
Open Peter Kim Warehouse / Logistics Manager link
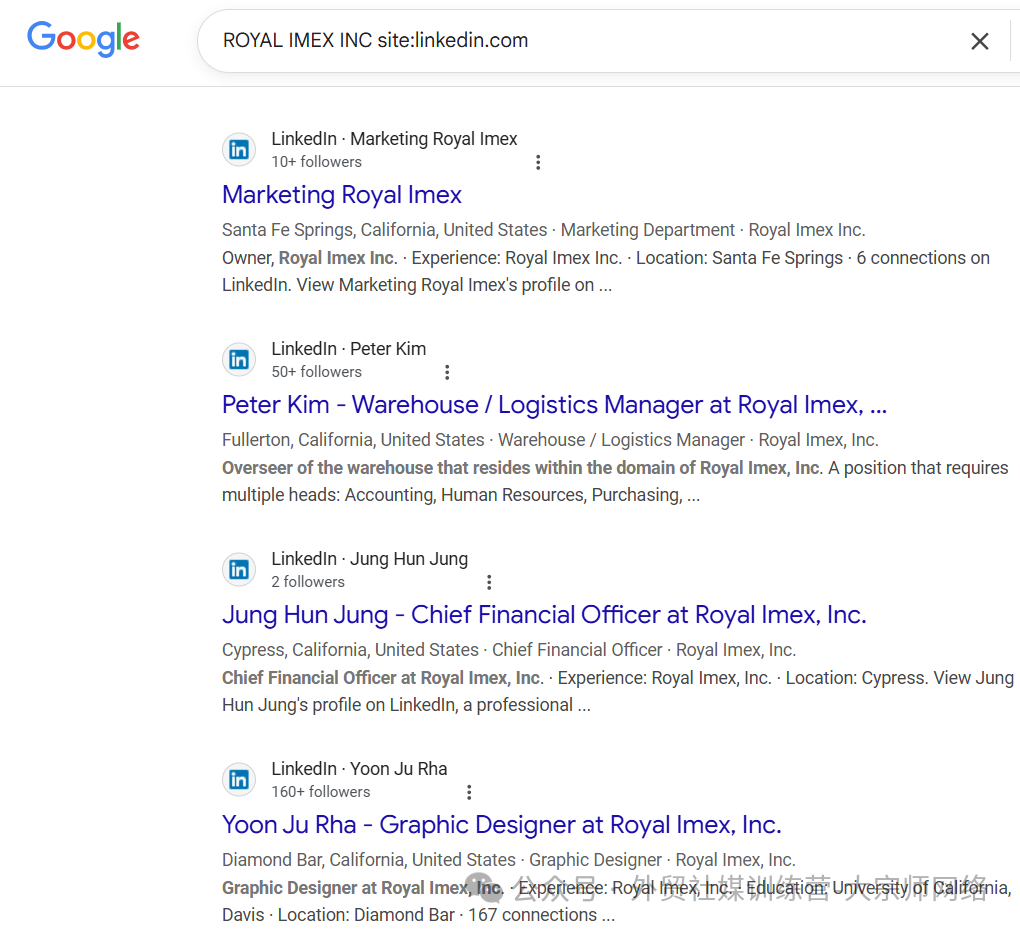point(554,405)
